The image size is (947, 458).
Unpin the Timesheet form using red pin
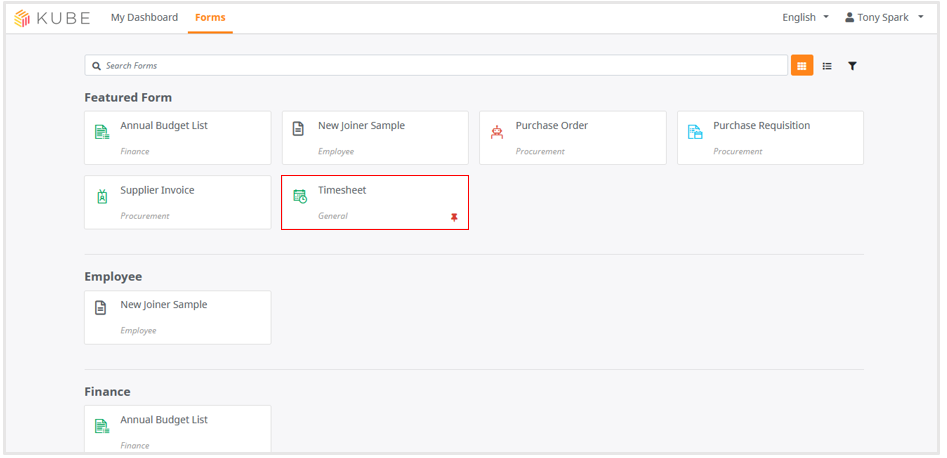click(x=454, y=218)
